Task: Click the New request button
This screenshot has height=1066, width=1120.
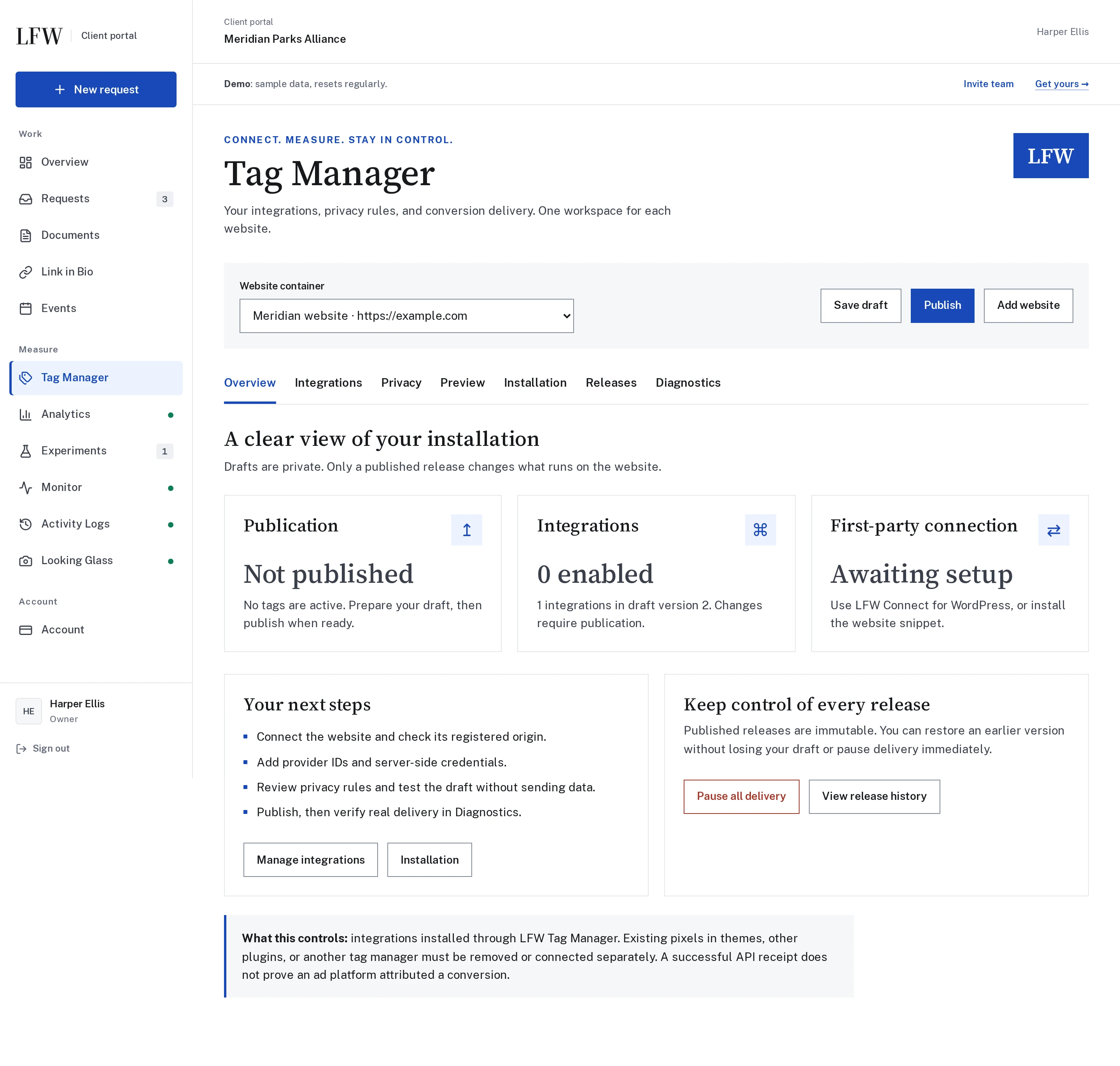Action: 96,90
